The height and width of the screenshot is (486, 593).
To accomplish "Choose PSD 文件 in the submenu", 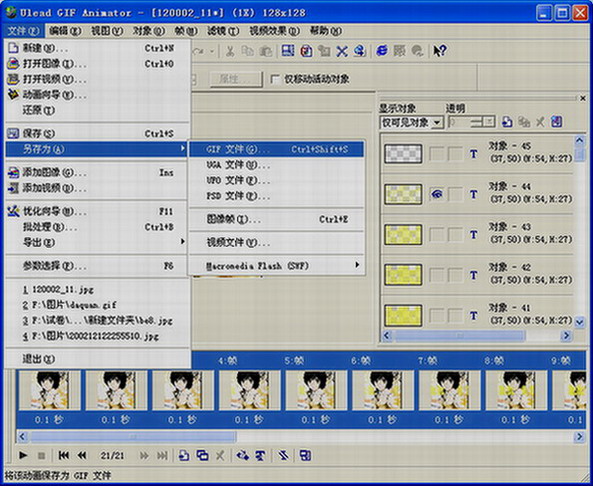I will click(276, 196).
